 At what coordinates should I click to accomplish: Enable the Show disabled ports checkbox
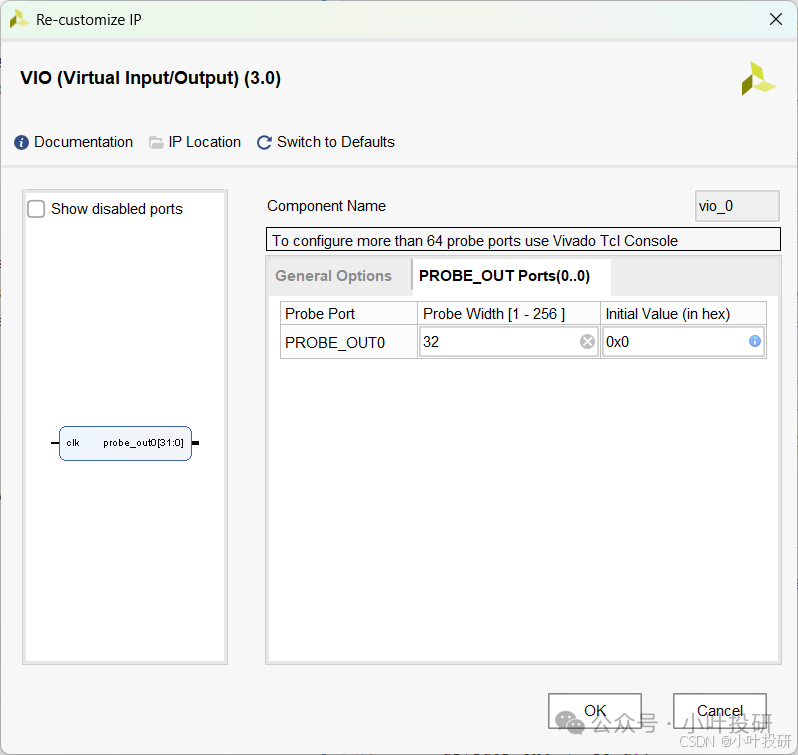point(37,209)
